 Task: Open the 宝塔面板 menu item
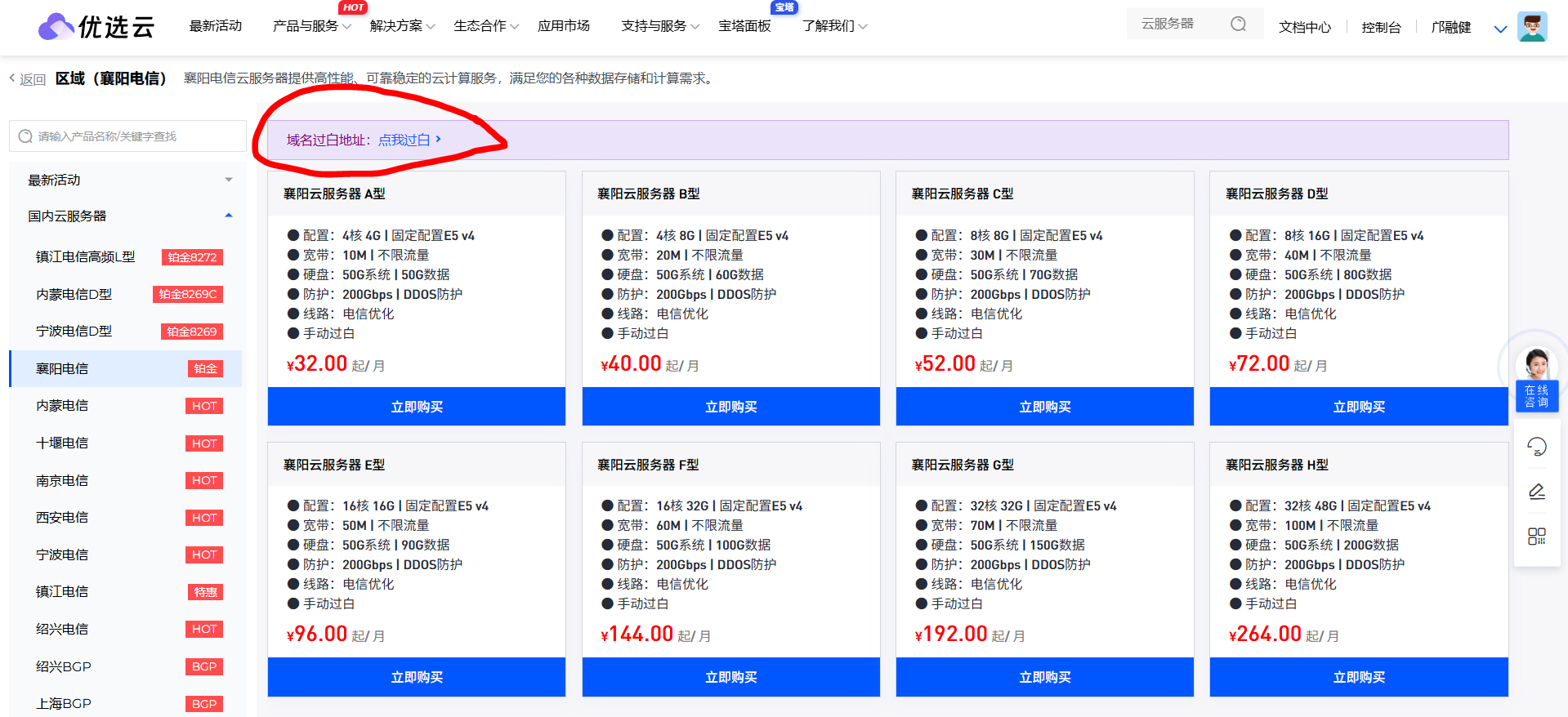coord(744,26)
